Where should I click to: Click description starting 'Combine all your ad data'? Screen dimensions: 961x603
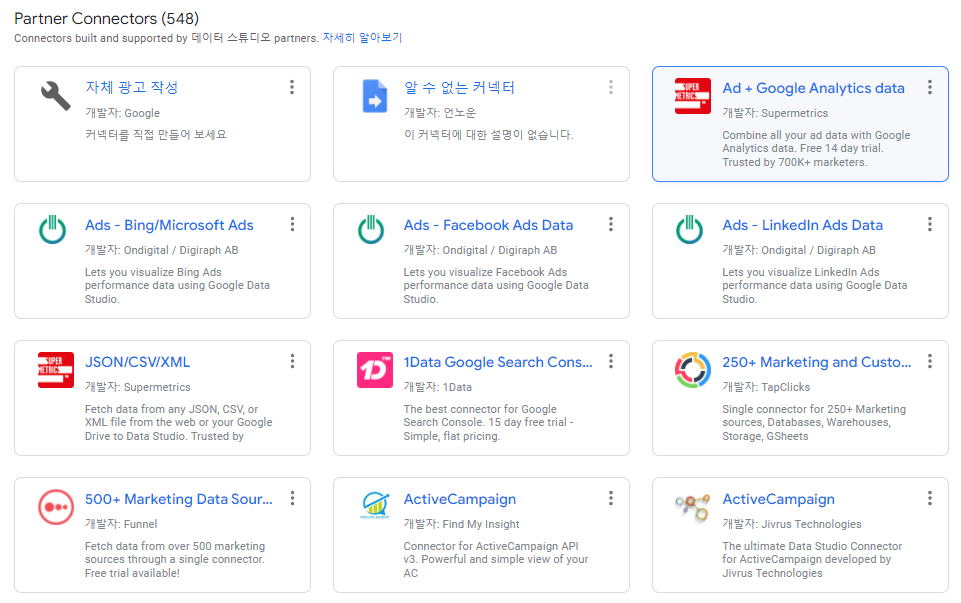tap(816, 149)
